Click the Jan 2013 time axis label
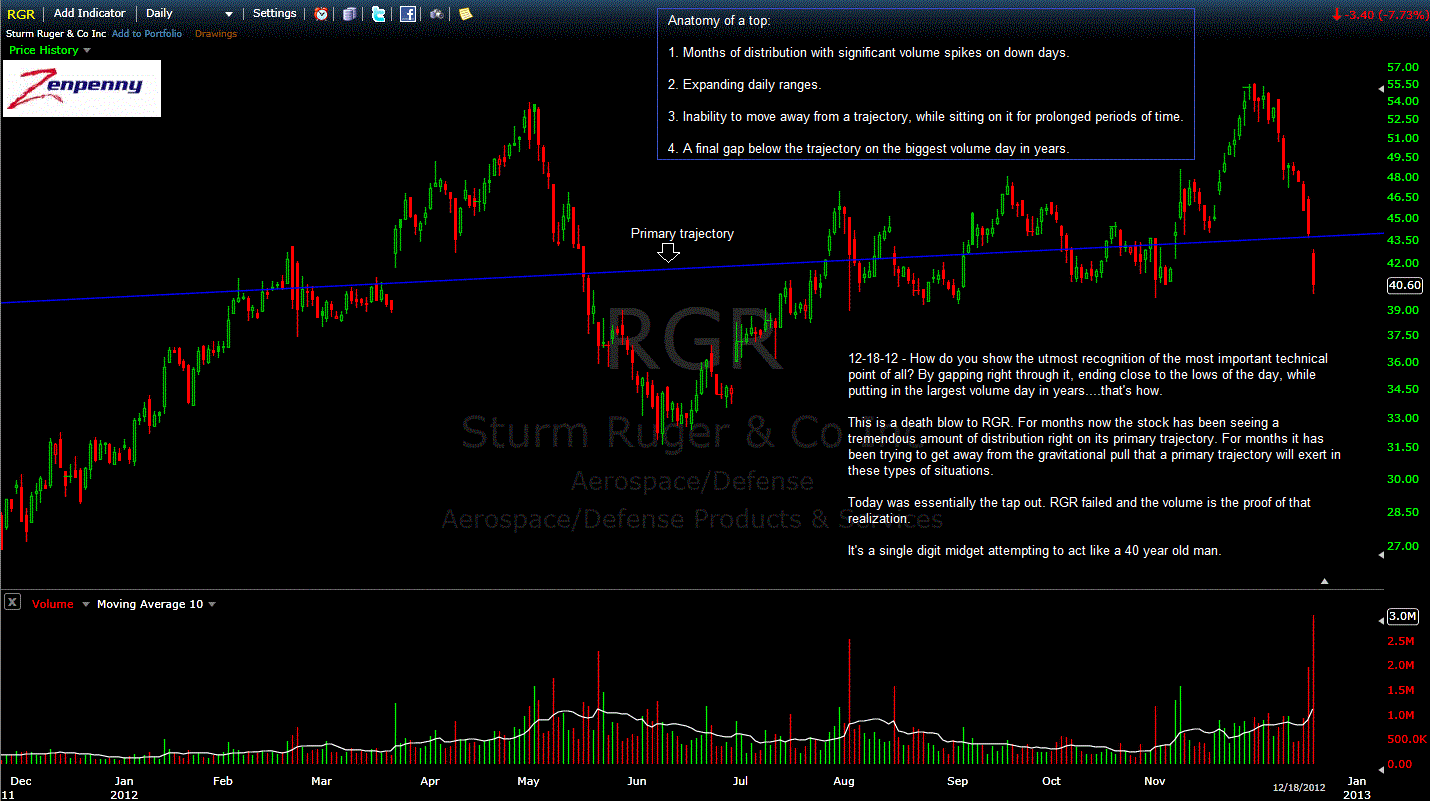Image resolution: width=1430 pixels, height=801 pixels. click(x=1356, y=787)
